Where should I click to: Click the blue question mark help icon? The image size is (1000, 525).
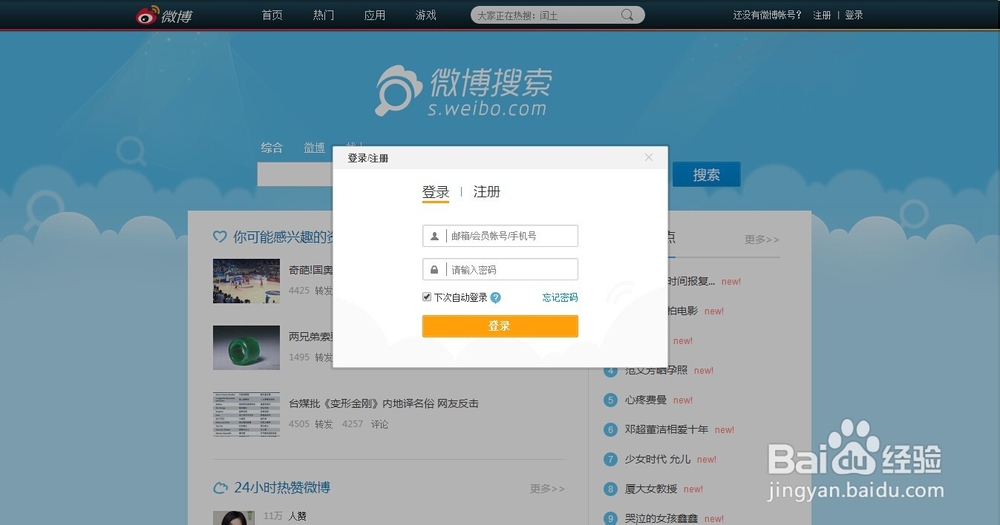point(496,297)
